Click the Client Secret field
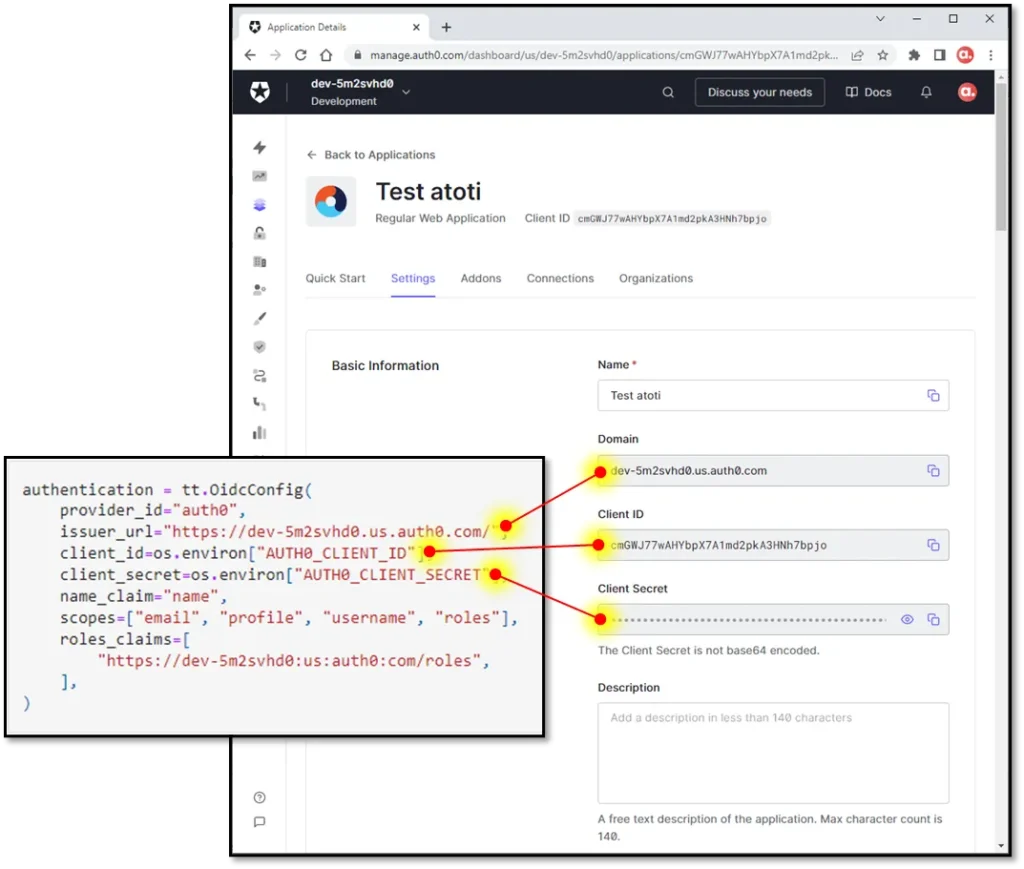The image size is (1024, 869). pyautogui.click(x=773, y=620)
